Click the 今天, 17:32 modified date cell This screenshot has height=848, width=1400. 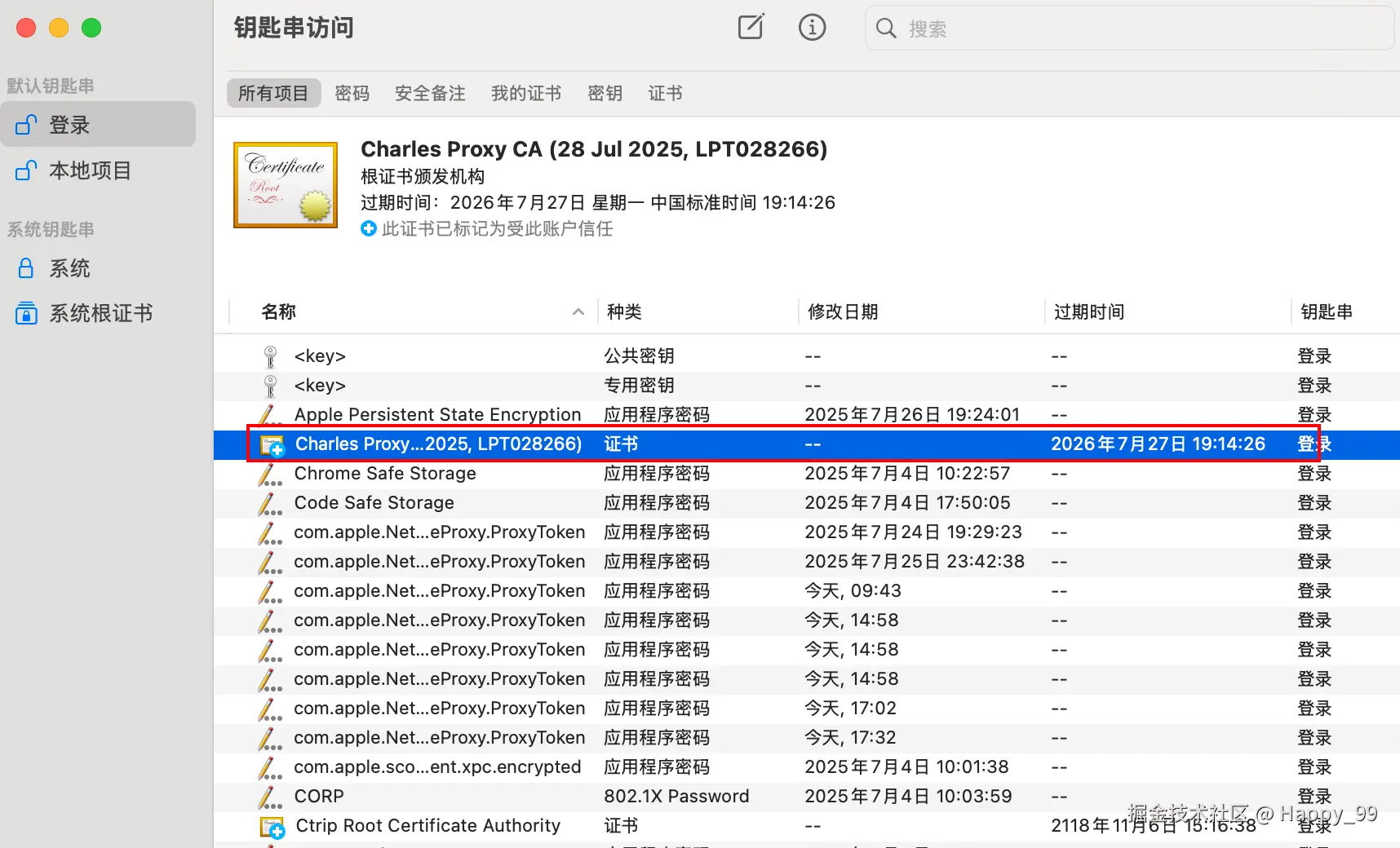pos(850,738)
